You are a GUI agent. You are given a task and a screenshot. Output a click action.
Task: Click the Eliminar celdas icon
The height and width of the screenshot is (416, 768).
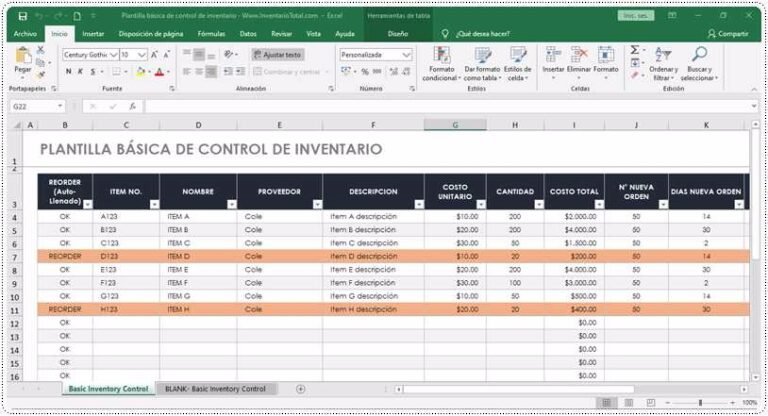point(578,56)
